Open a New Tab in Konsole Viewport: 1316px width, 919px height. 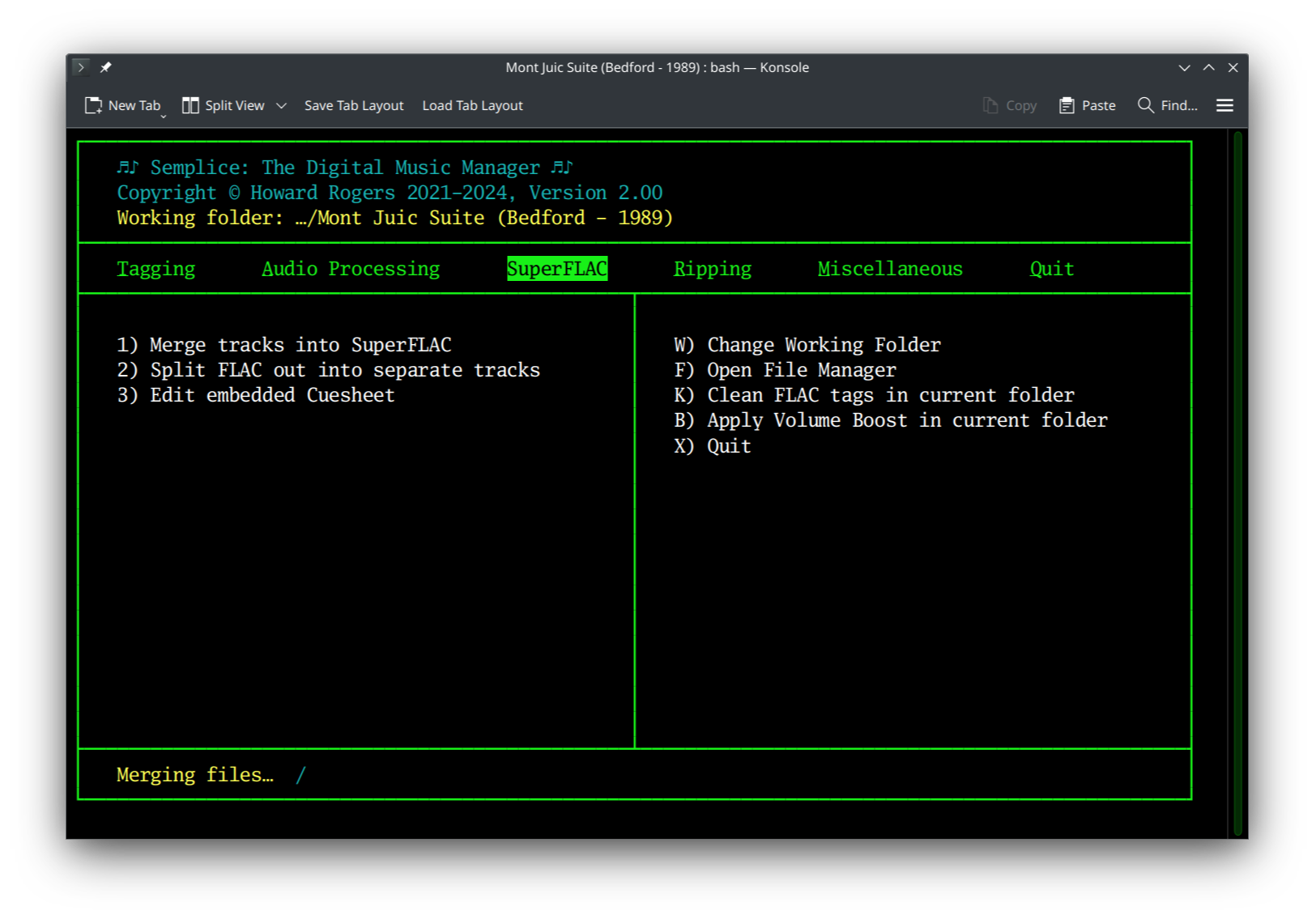point(123,104)
